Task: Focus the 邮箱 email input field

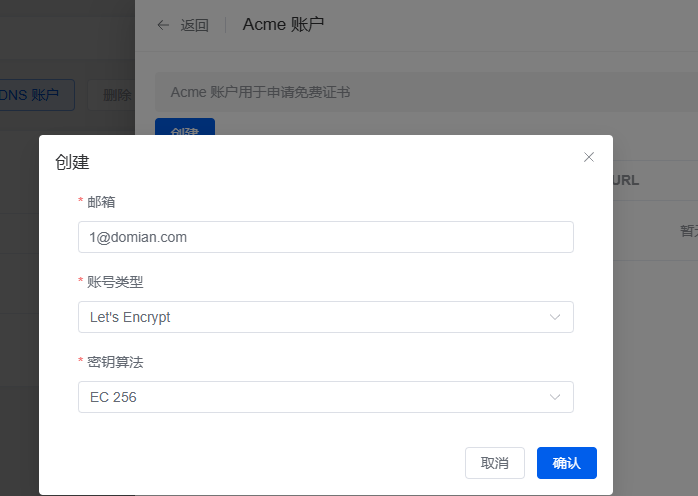Action: [325, 237]
